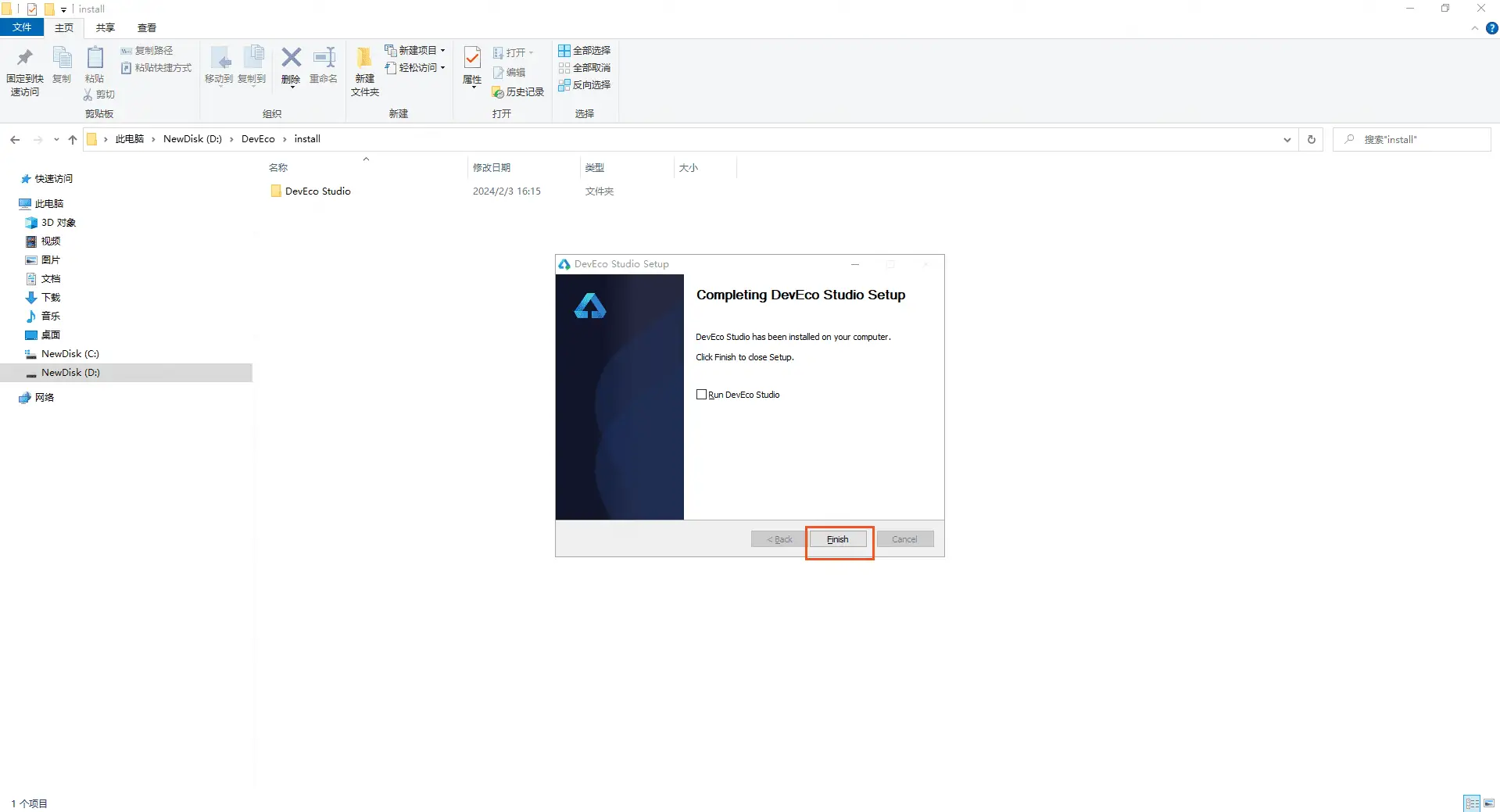The image size is (1500, 812).
Task: Click Select All (全部选择) in ribbon
Action: coord(584,51)
